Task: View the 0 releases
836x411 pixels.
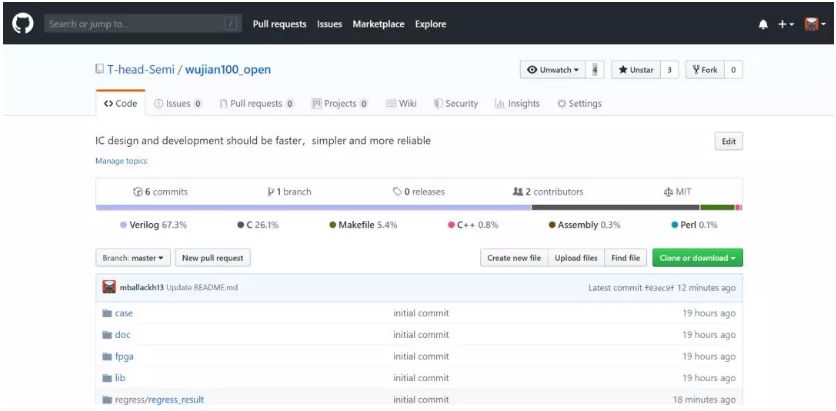Action: pos(419,192)
